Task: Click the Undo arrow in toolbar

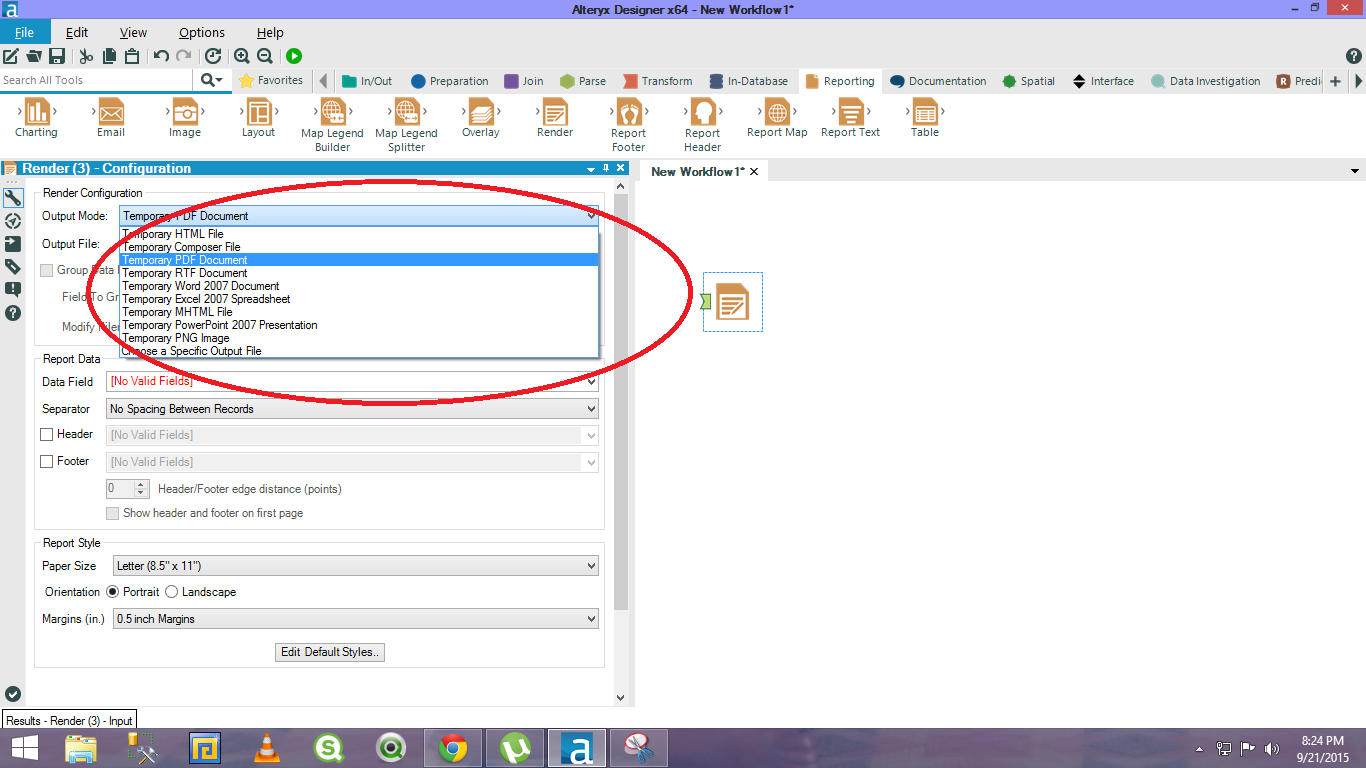Action: click(161, 56)
